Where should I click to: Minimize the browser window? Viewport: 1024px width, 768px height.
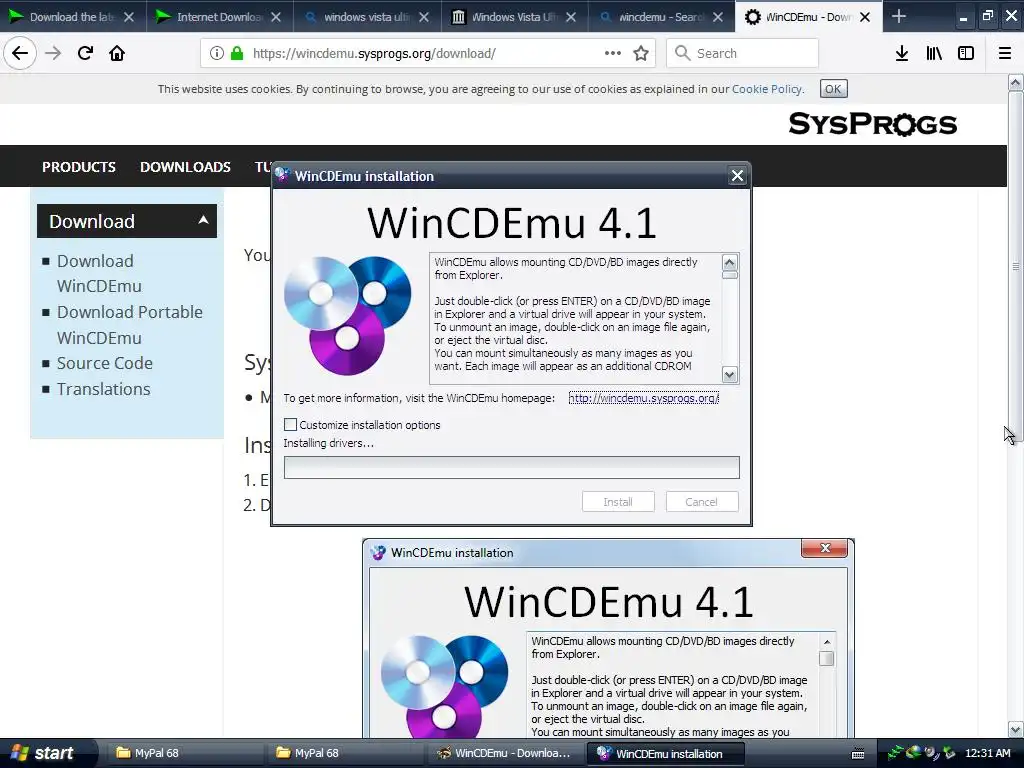point(963,17)
